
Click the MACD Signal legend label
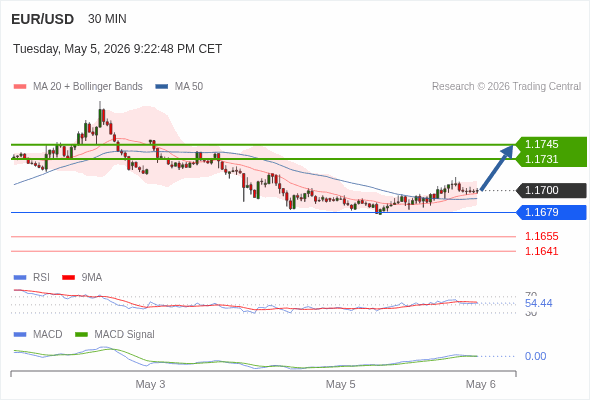125,335
